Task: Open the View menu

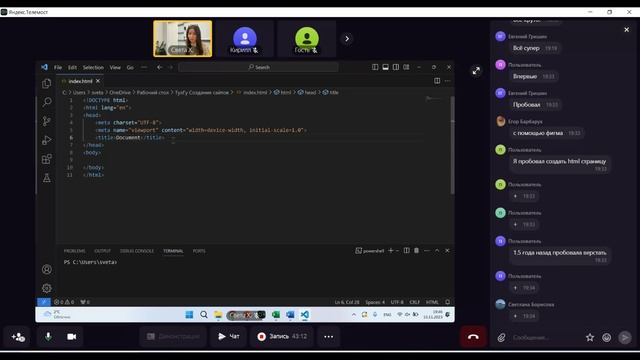Action: coord(115,67)
